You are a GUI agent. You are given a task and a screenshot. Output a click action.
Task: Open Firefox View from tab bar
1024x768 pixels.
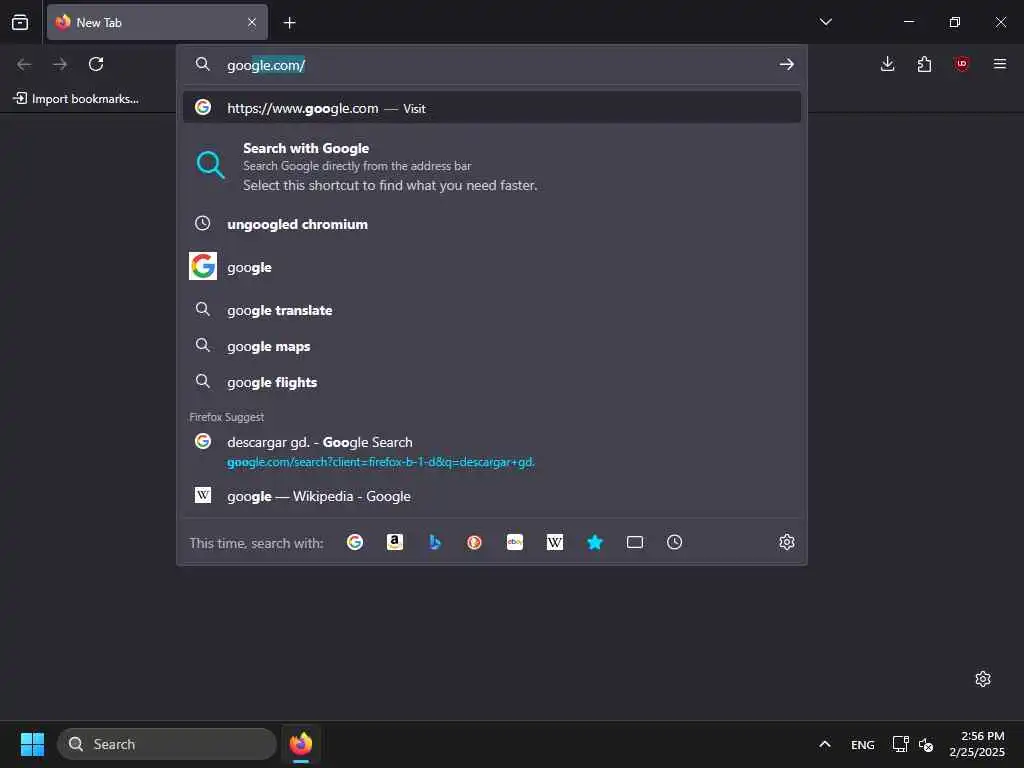click(x=20, y=22)
